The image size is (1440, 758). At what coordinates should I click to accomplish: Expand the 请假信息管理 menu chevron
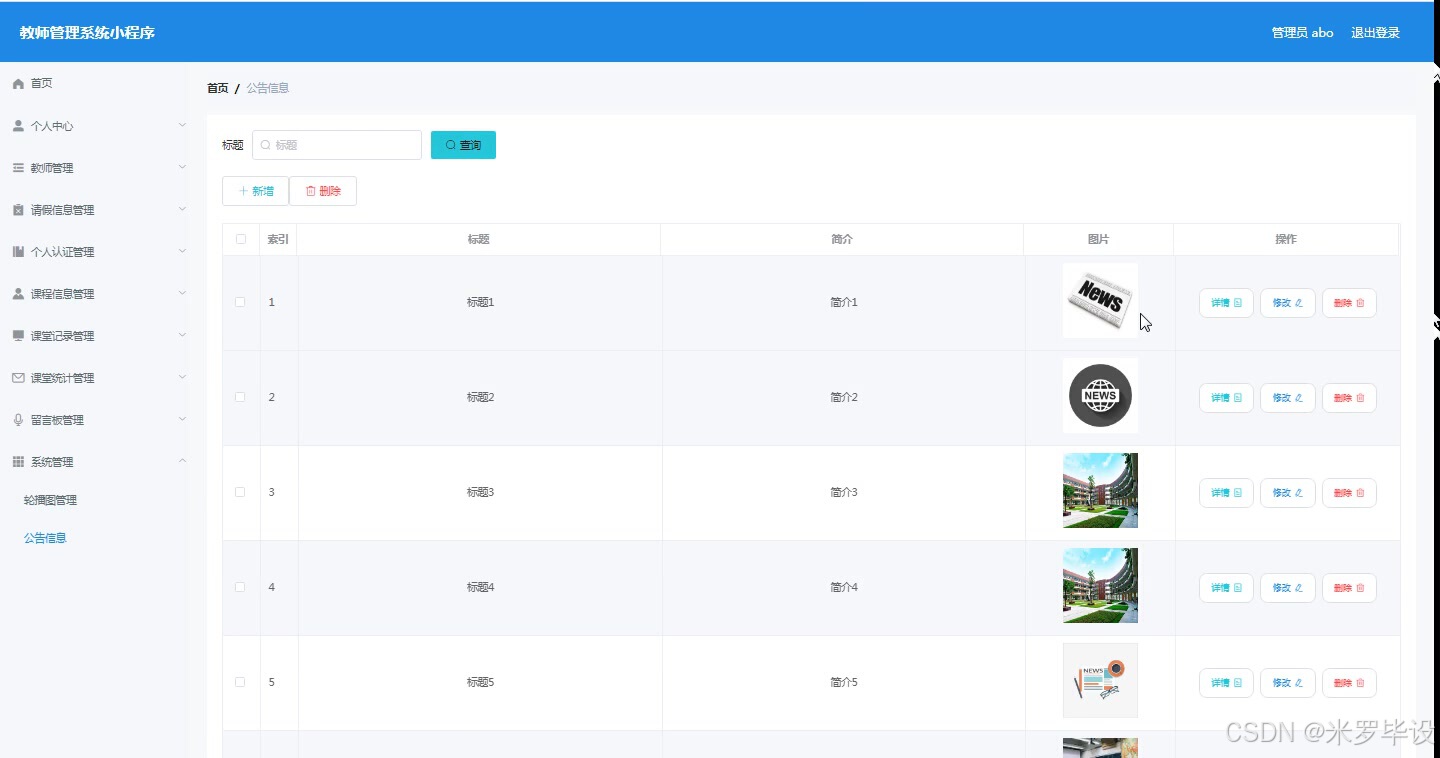182,209
